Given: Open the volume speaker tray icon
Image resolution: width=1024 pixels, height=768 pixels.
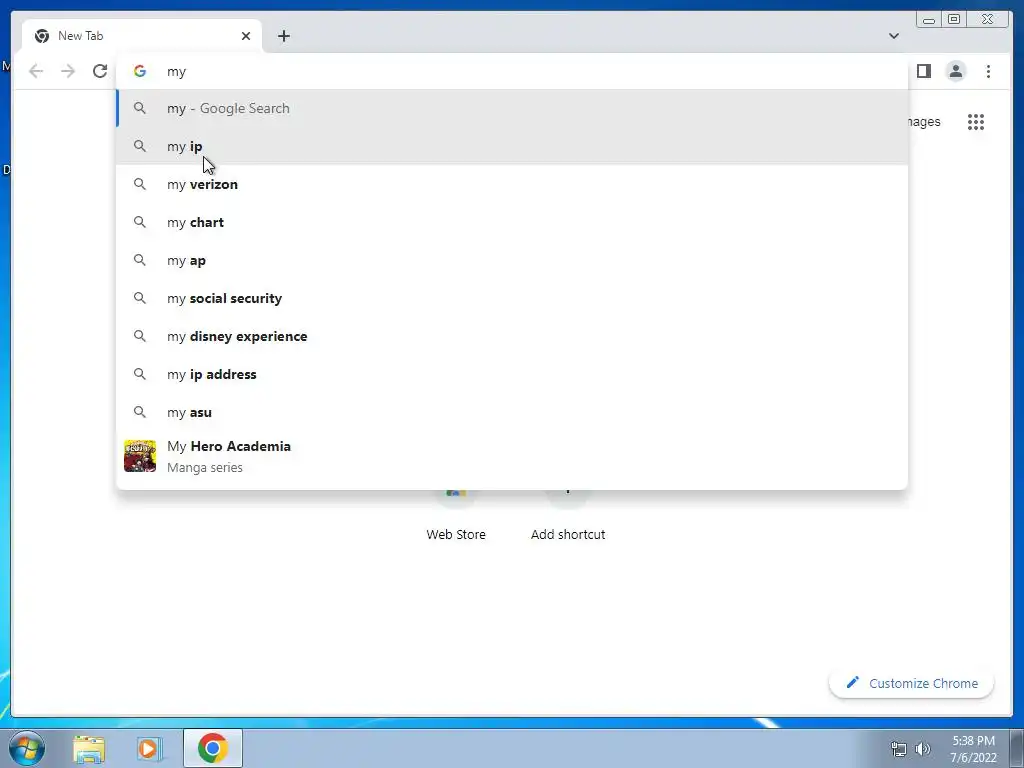Looking at the screenshot, I should pyautogui.click(x=923, y=749).
